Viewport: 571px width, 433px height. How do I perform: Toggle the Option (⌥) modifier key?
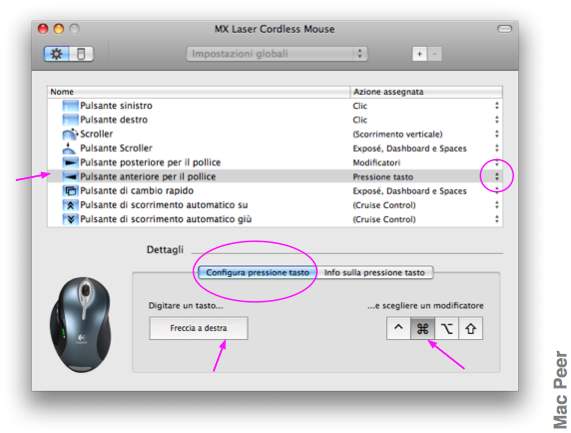(446, 328)
